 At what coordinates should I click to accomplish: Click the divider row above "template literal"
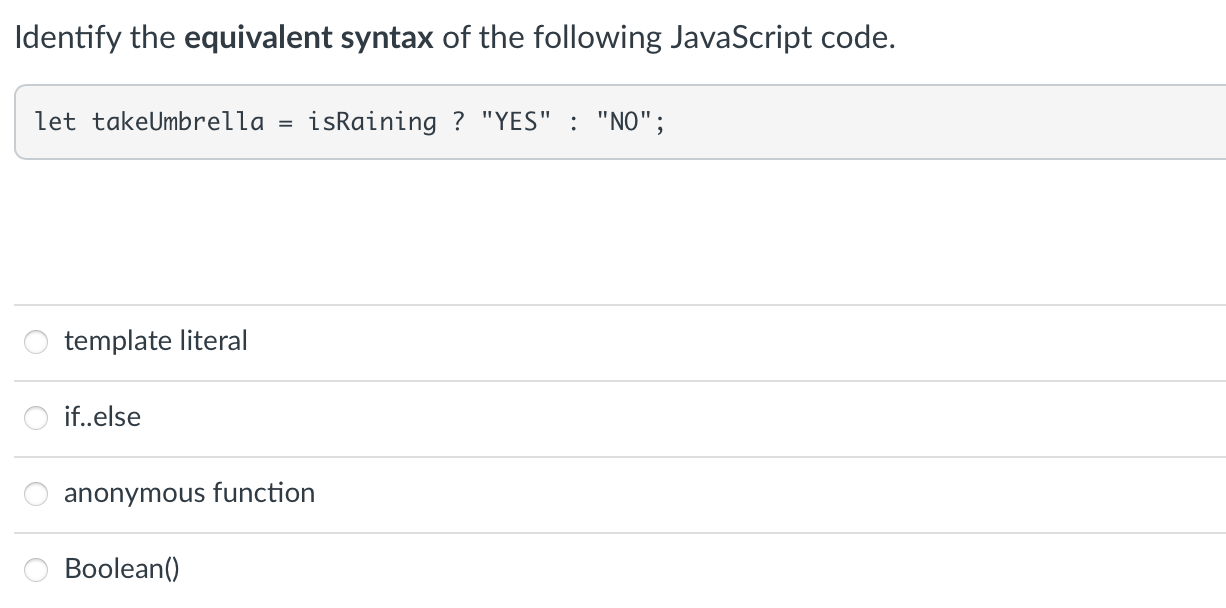pyautogui.click(x=613, y=306)
